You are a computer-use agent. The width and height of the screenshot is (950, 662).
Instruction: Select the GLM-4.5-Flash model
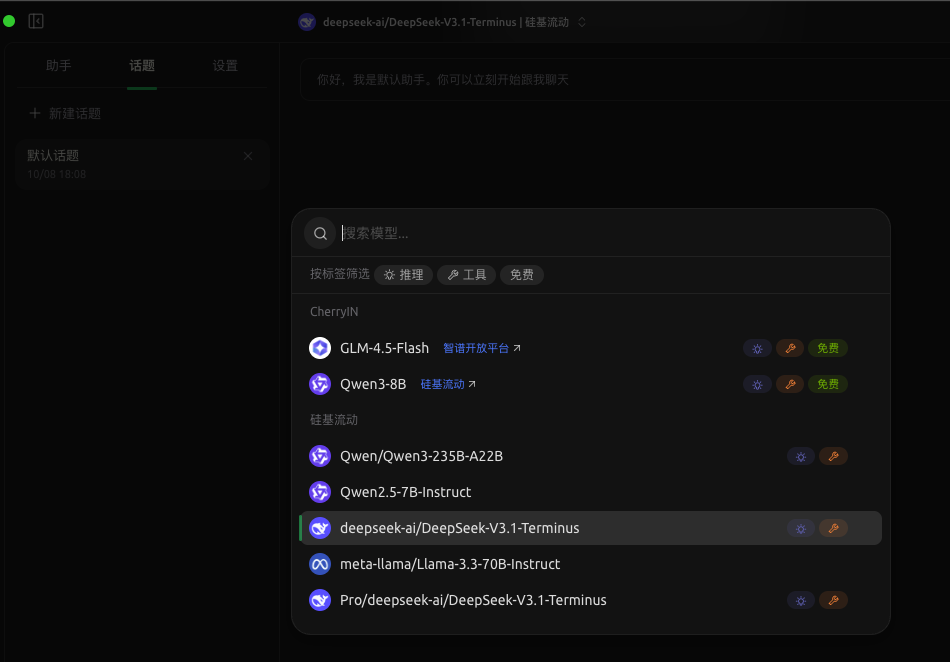tap(591, 348)
